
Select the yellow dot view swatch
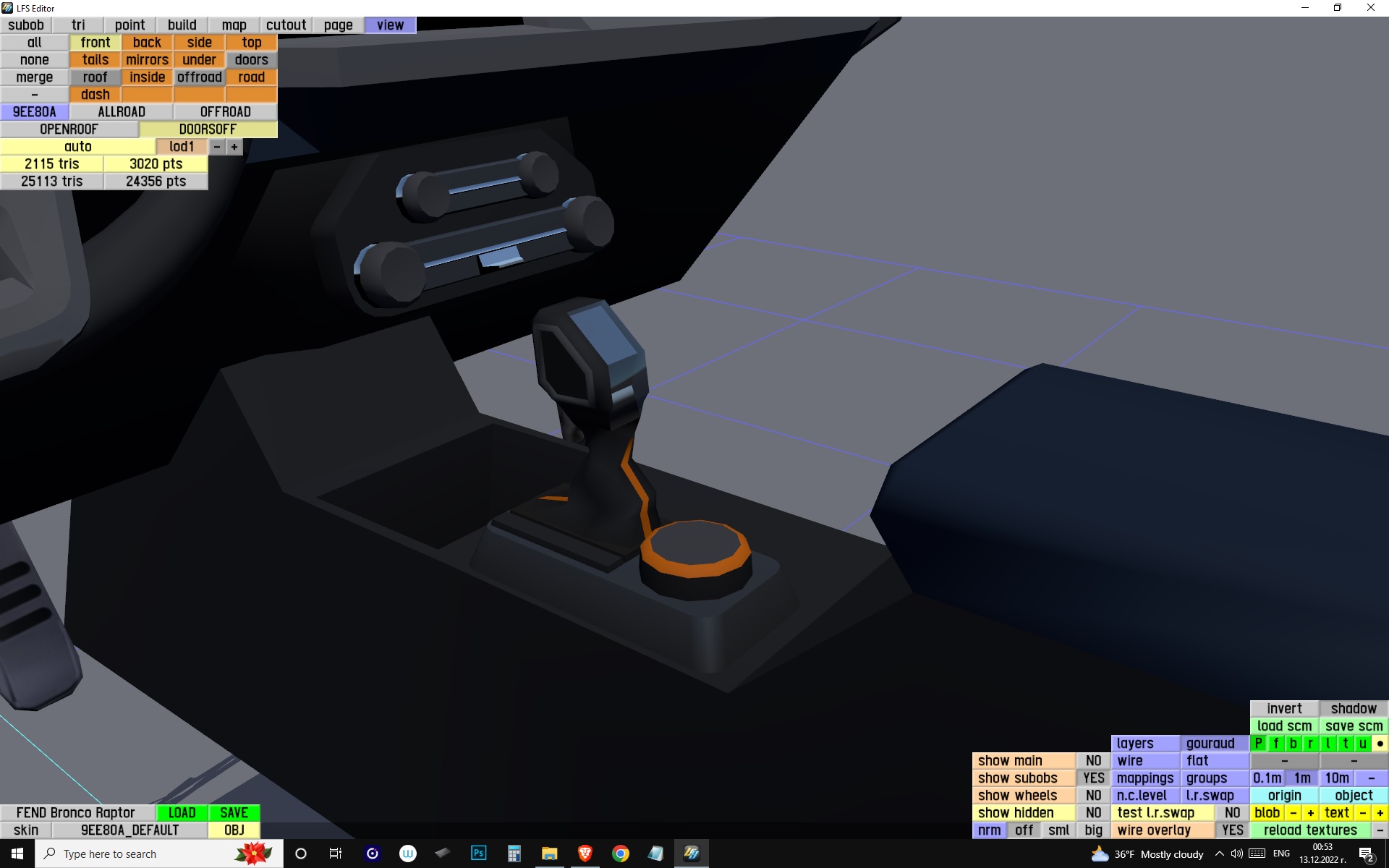pyautogui.click(x=1380, y=744)
